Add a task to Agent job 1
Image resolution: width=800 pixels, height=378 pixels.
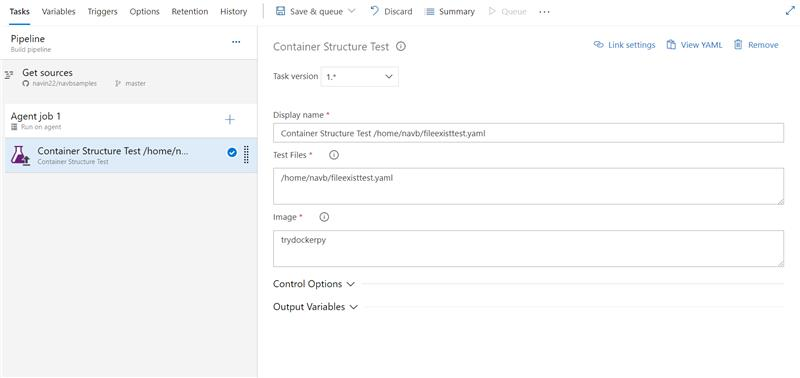[x=230, y=120]
